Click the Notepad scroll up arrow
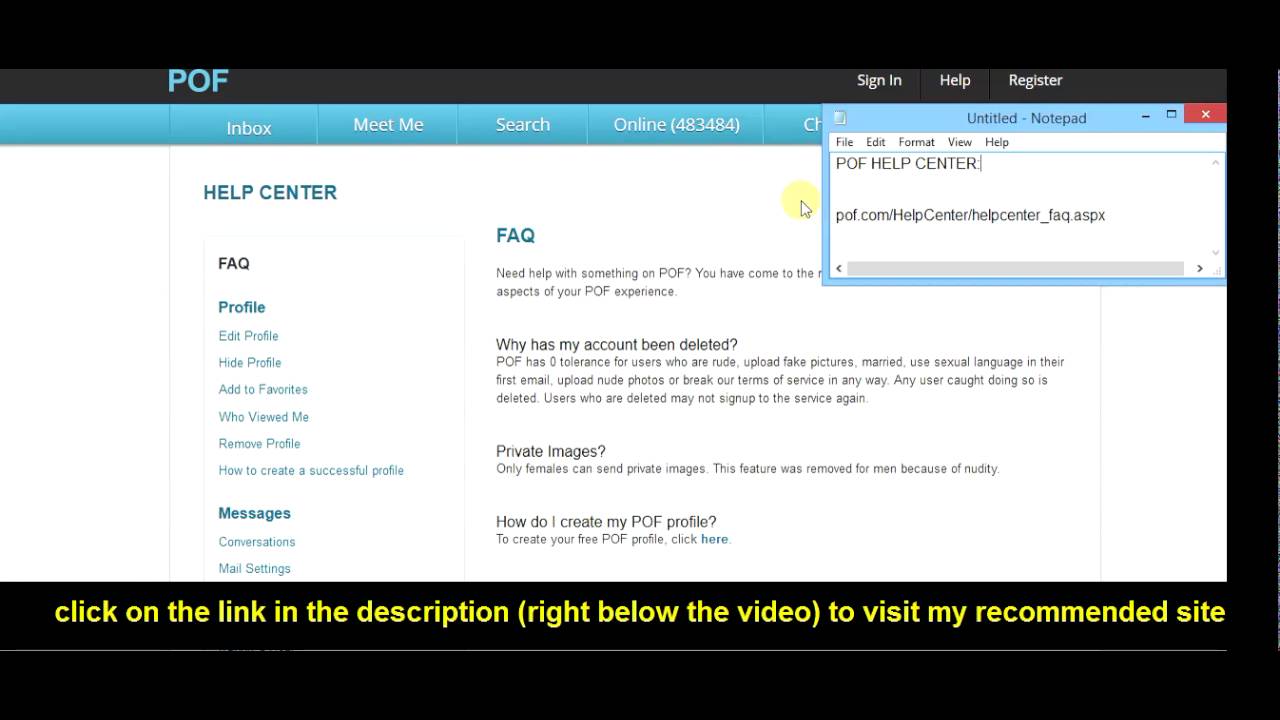The height and width of the screenshot is (720, 1280). pos(1216,162)
